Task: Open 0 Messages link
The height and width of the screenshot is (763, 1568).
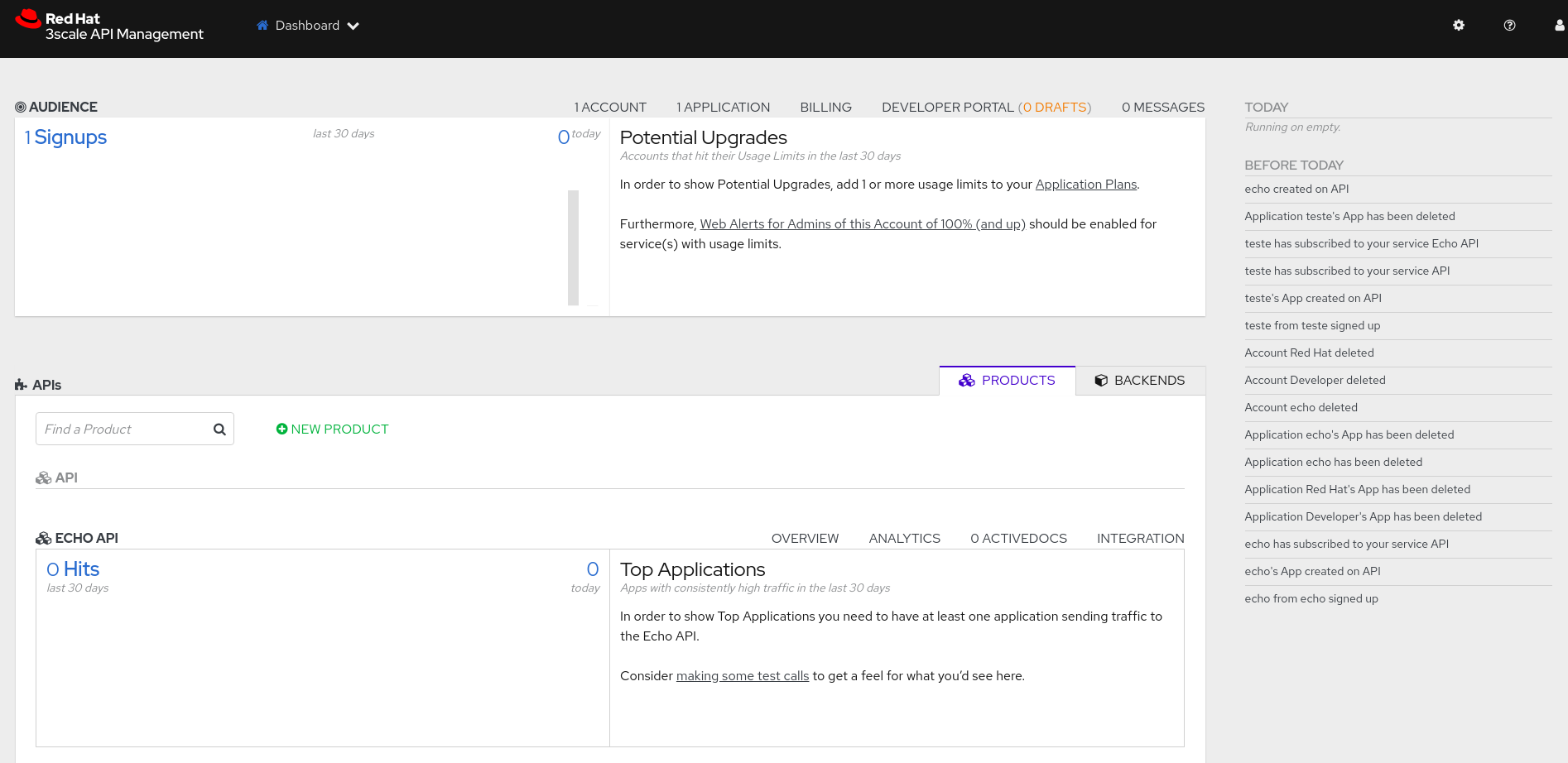Action: [1163, 108]
